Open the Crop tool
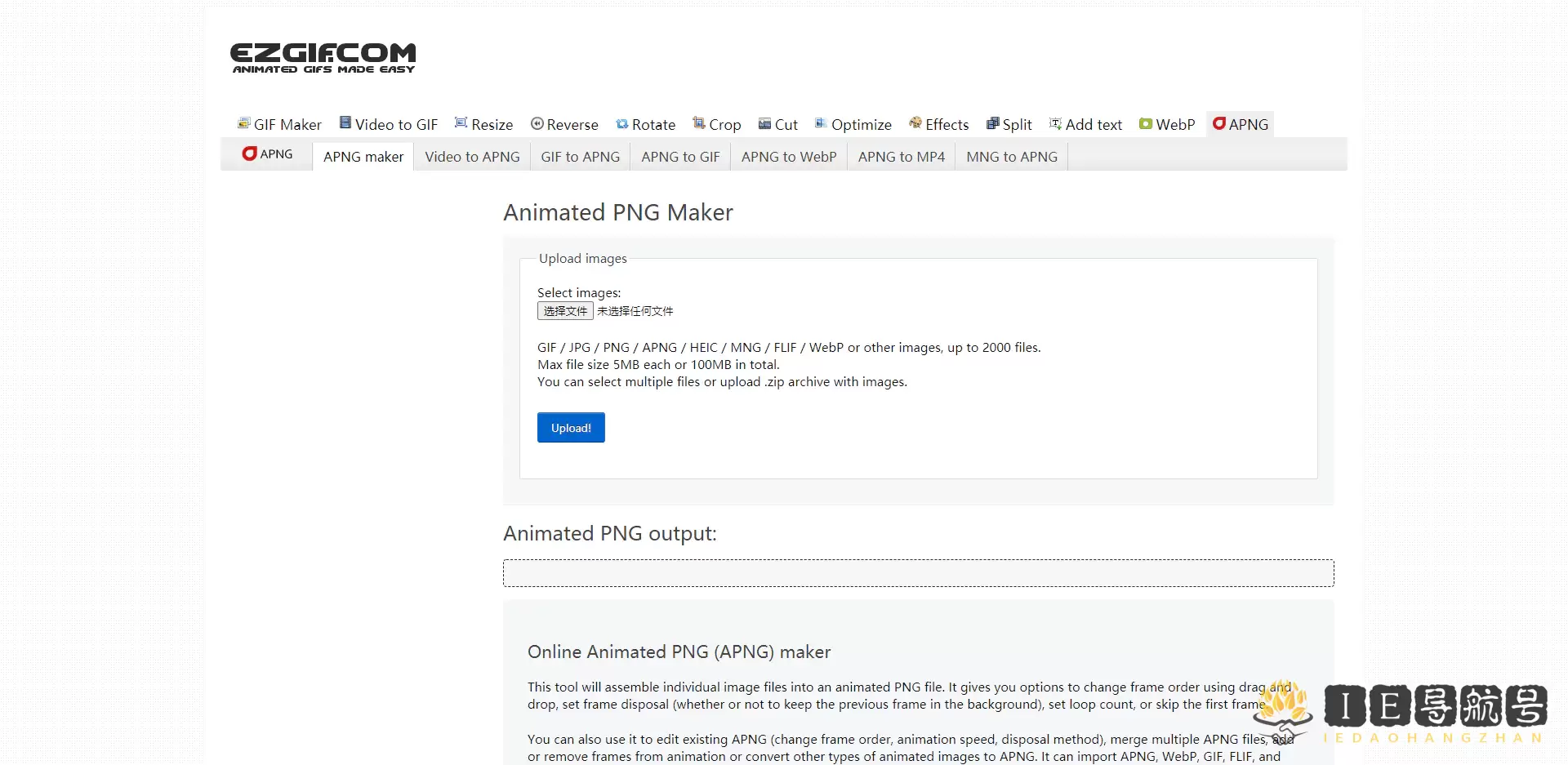Image resolution: width=1568 pixels, height=765 pixels. click(716, 124)
